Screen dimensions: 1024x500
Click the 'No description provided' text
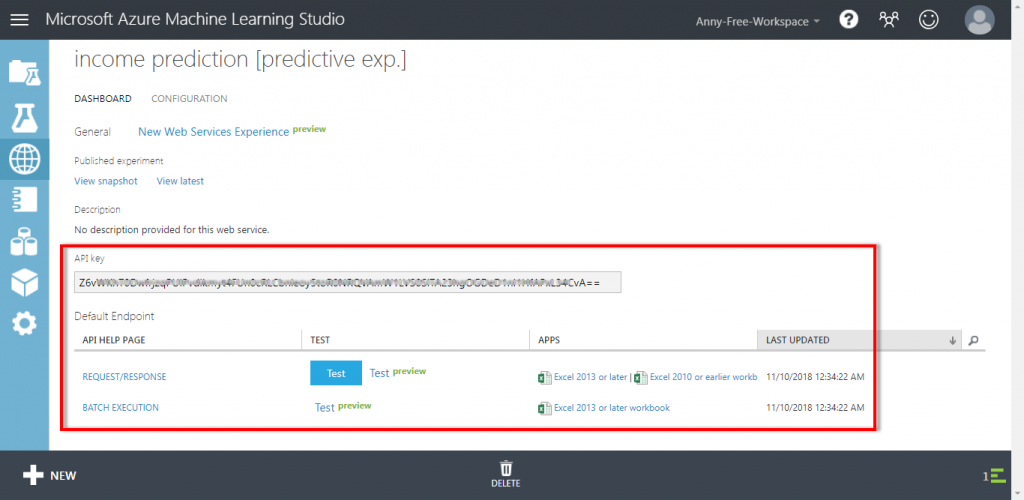tap(171, 230)
